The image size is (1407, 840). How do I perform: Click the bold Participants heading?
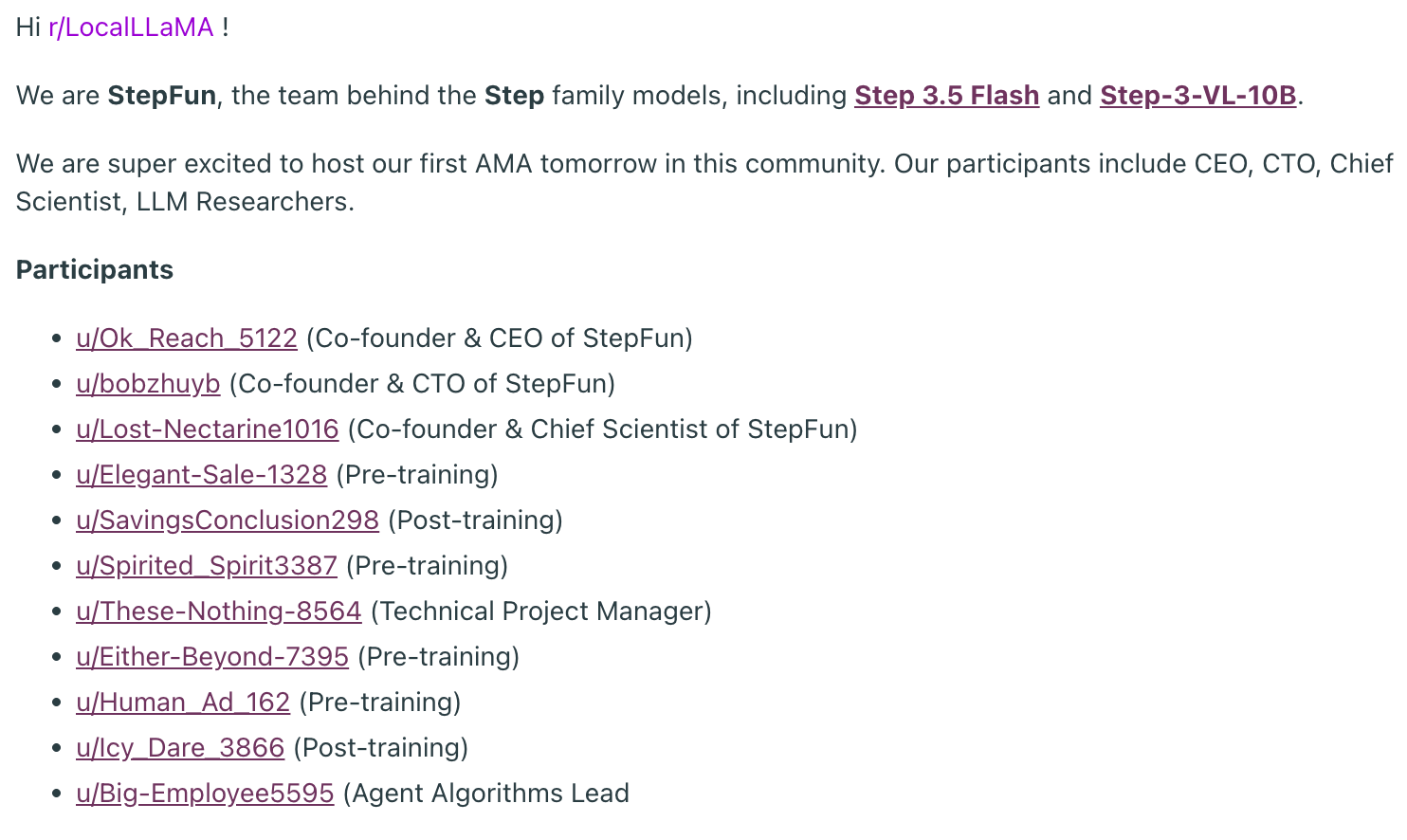(x=95, y=270)
